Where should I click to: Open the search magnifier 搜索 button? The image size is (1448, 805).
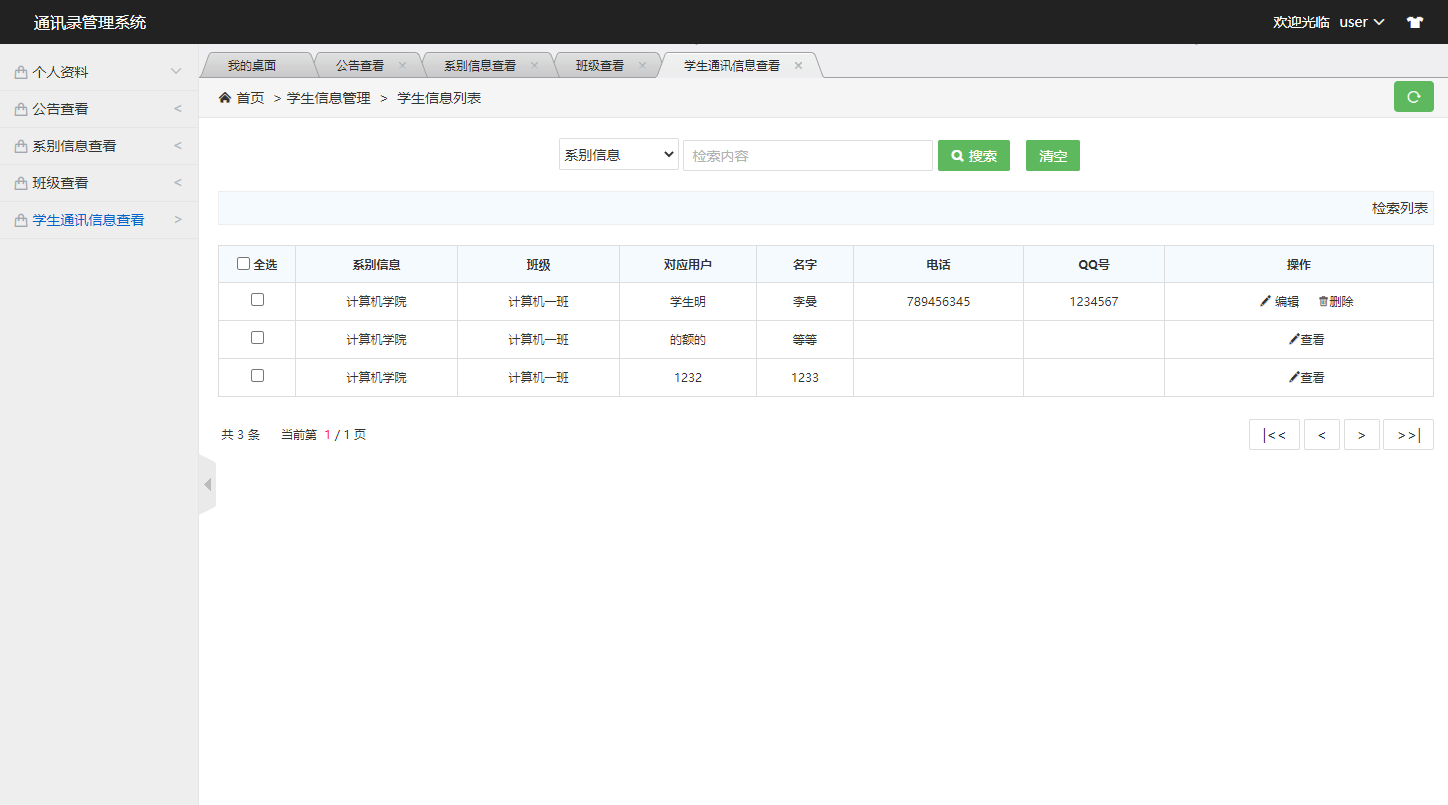[973, 155]
